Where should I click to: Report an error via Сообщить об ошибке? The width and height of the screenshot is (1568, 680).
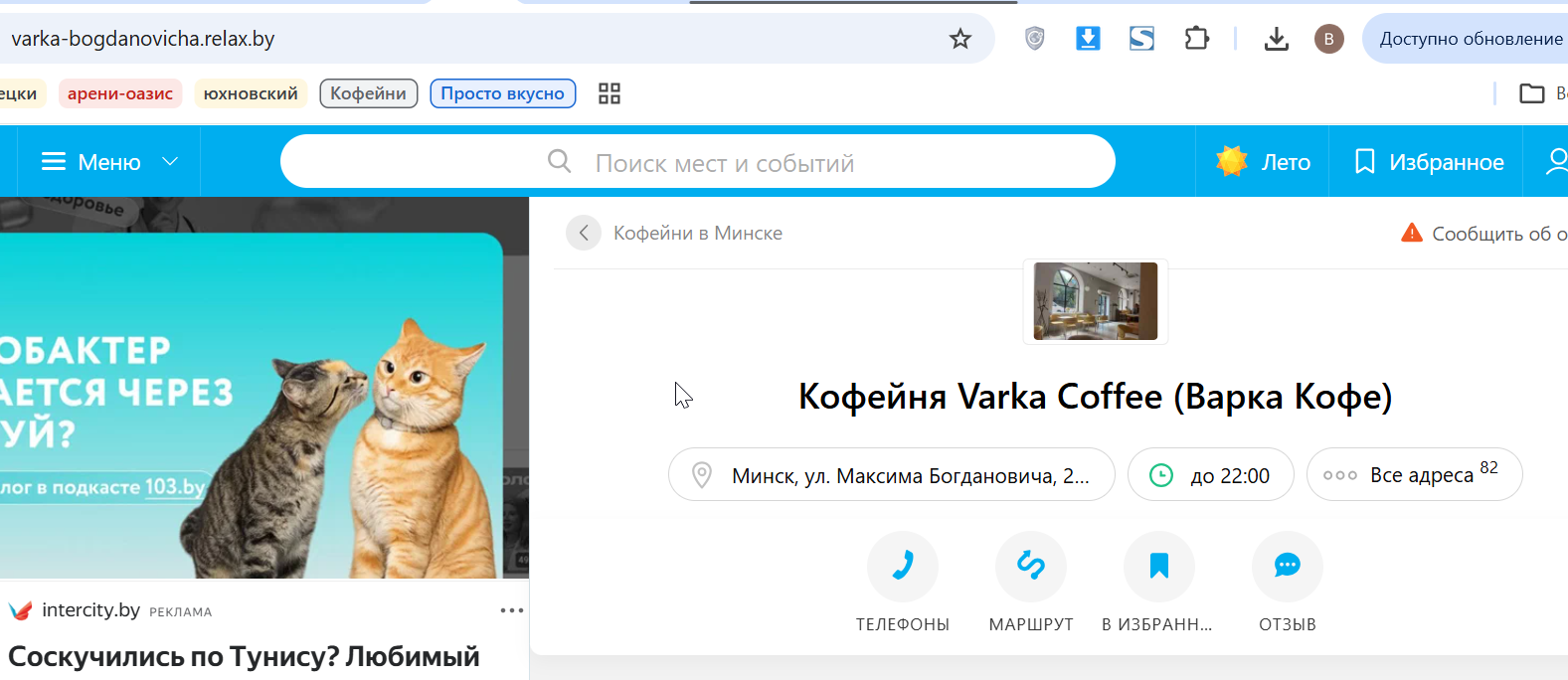pos(1484,233)
